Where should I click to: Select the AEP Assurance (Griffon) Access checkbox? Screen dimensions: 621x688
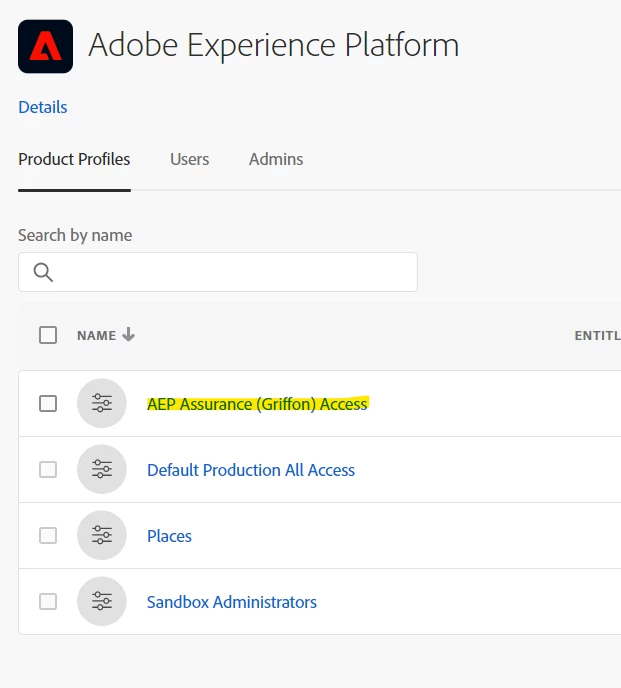click(x=48, y=404)
